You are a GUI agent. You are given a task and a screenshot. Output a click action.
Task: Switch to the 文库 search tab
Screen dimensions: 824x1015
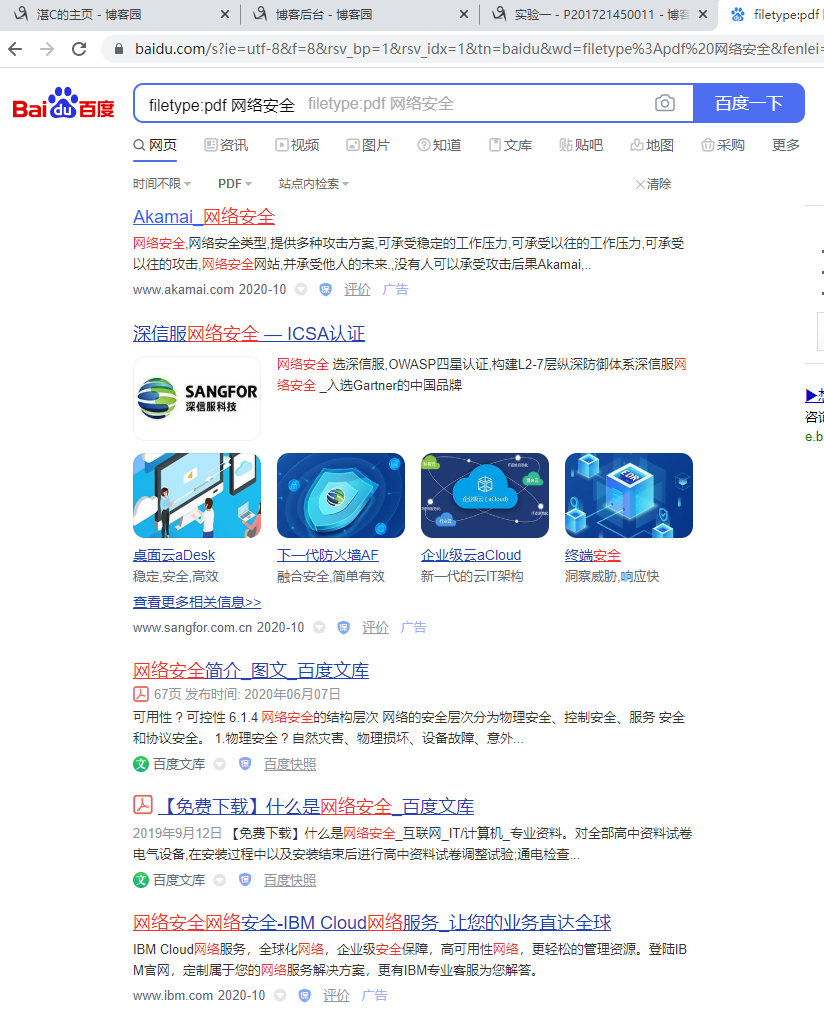point(510,145)
